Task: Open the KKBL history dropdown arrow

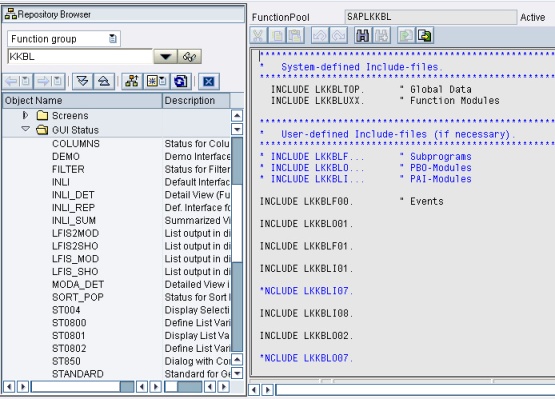Action: click(x=166, y=57)
